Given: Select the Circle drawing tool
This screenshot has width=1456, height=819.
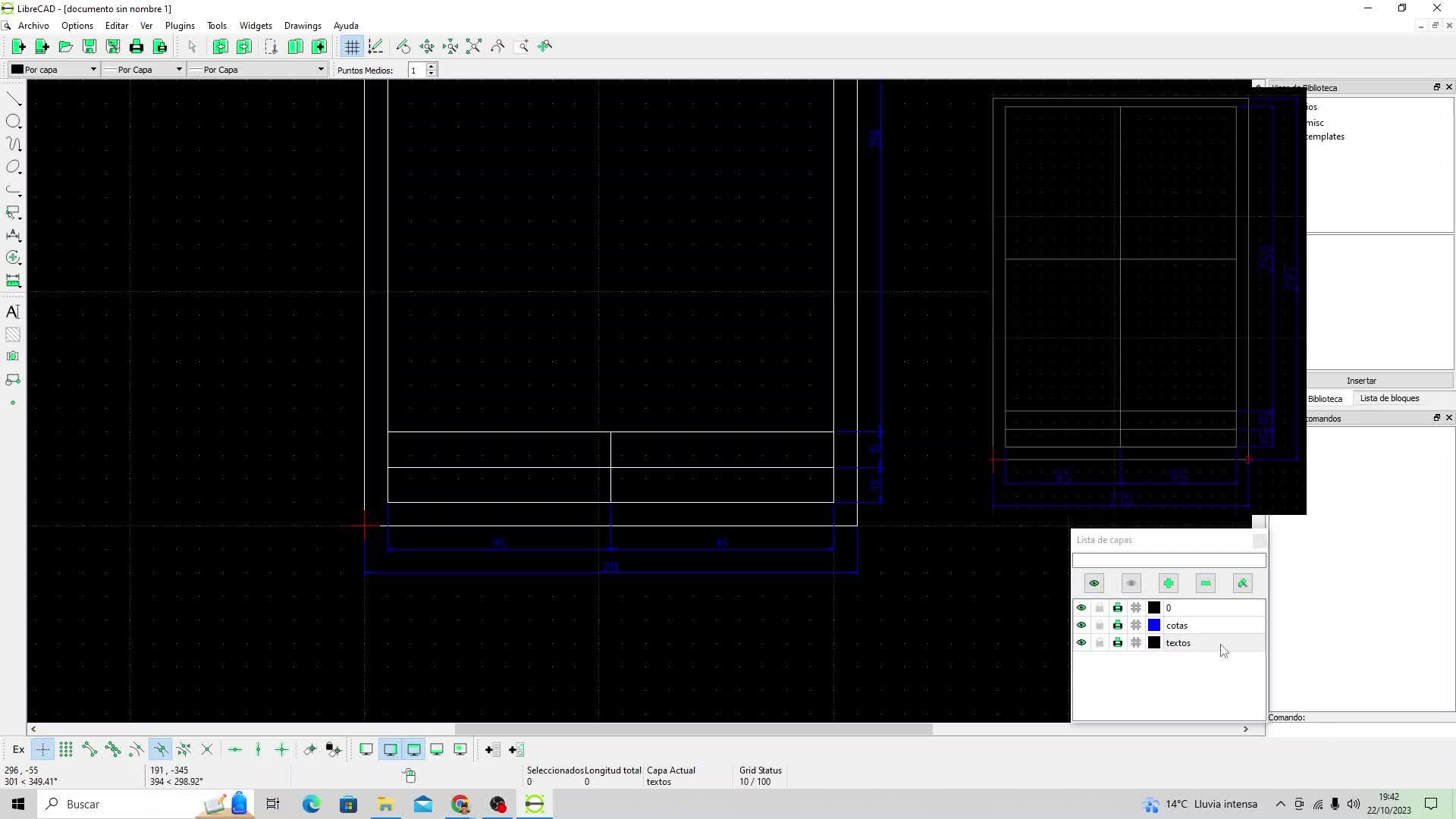Looking at the screenshot, I should tap(13, 121).
